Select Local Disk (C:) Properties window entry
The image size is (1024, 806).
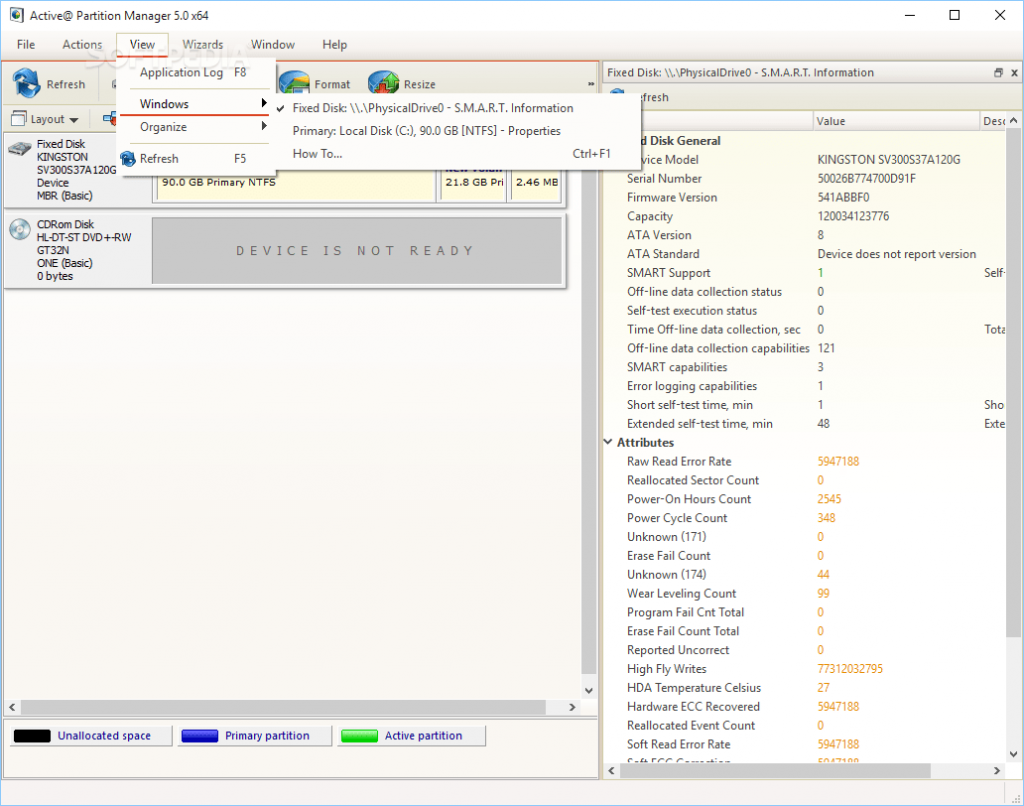click(x=425, y=131)
